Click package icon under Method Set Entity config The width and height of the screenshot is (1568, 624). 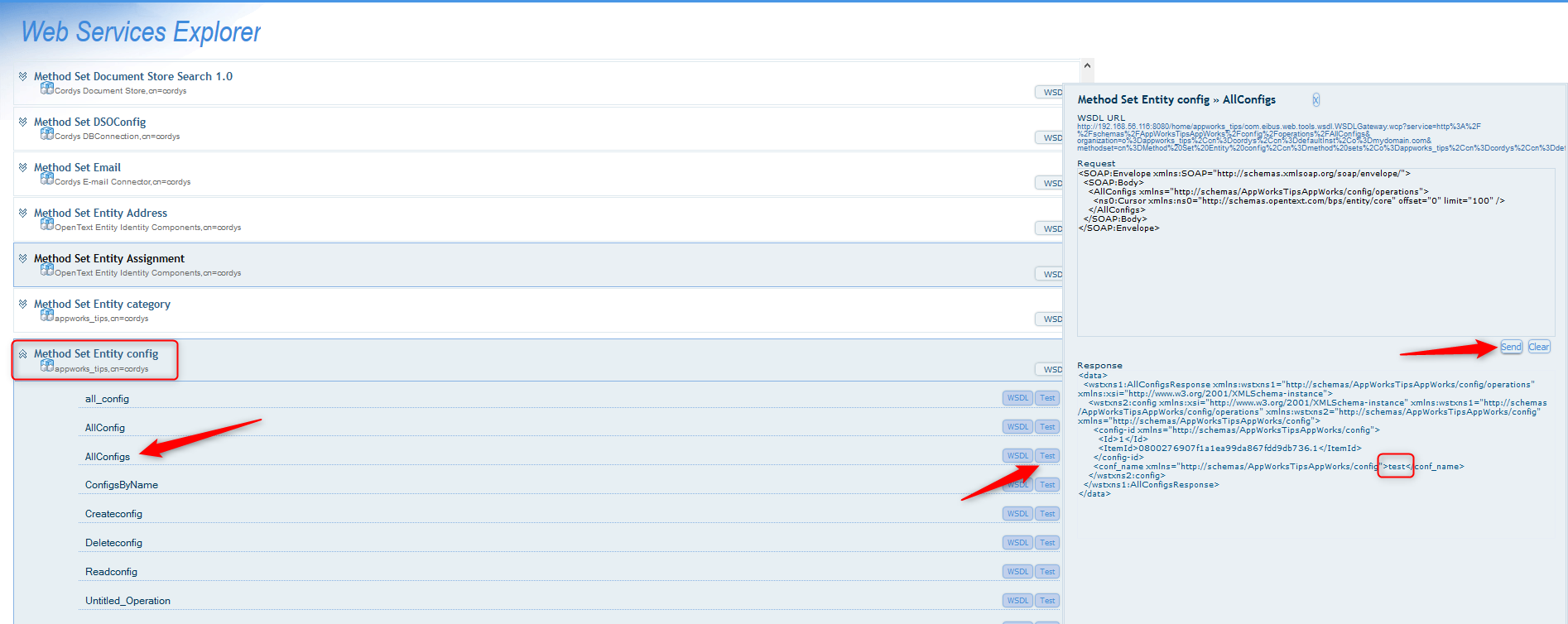pyautogui.click(x=47, y=367)
